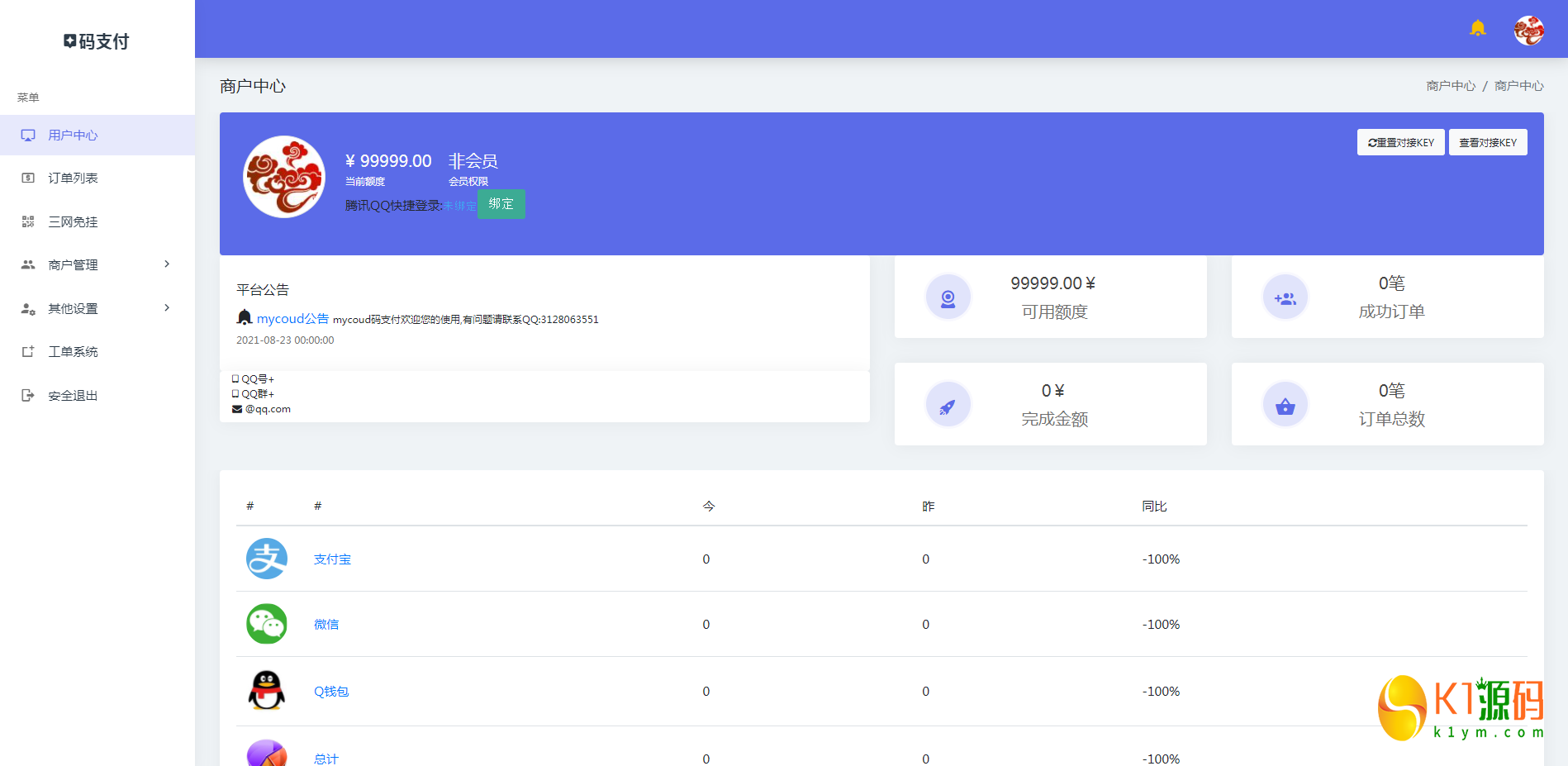Click the QQ penguin icon
The image size is (1568, 766).
266,691
